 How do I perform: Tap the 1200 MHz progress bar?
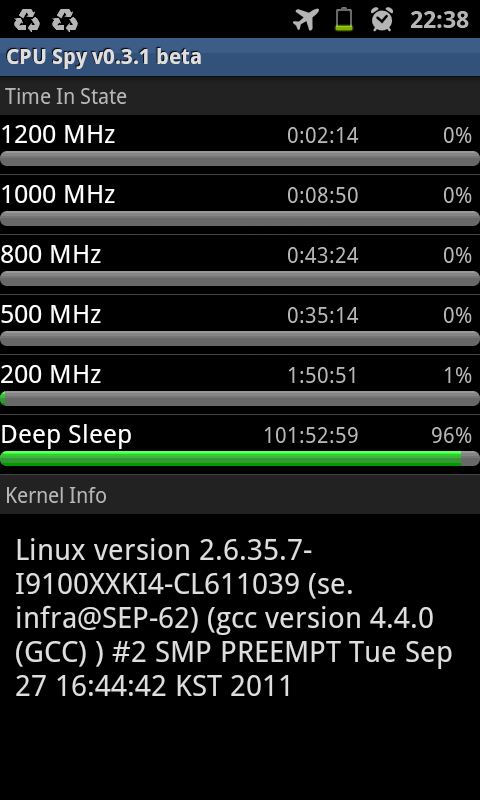pos(240,159)
